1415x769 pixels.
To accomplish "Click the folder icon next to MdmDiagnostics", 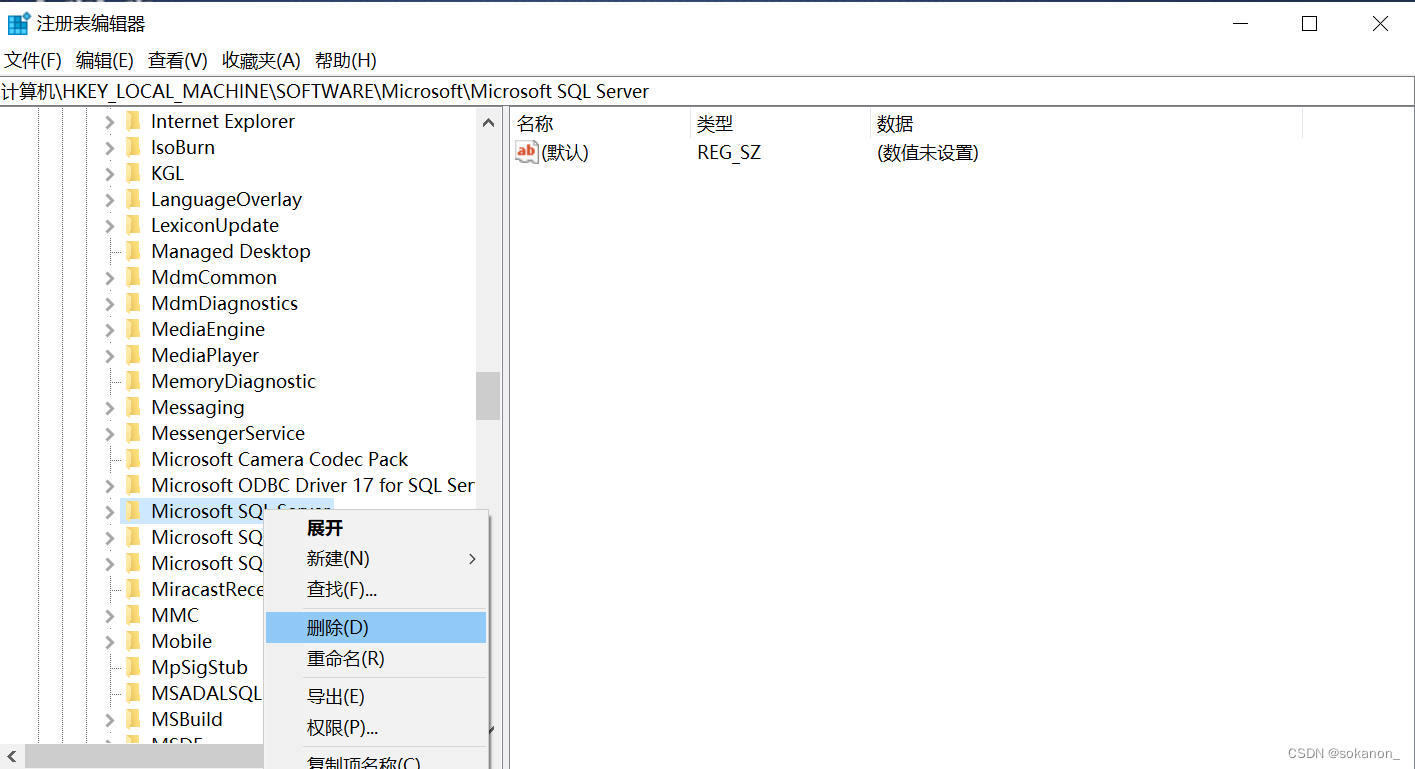I will click(x=134, y=303).
